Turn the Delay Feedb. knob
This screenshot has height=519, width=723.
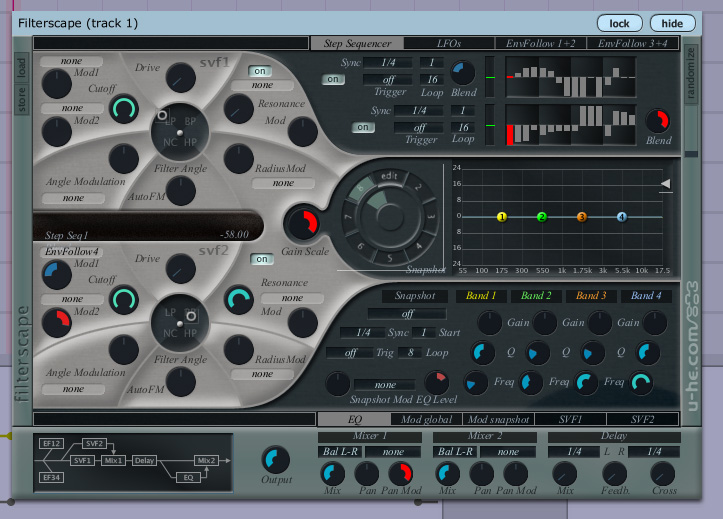615,474
